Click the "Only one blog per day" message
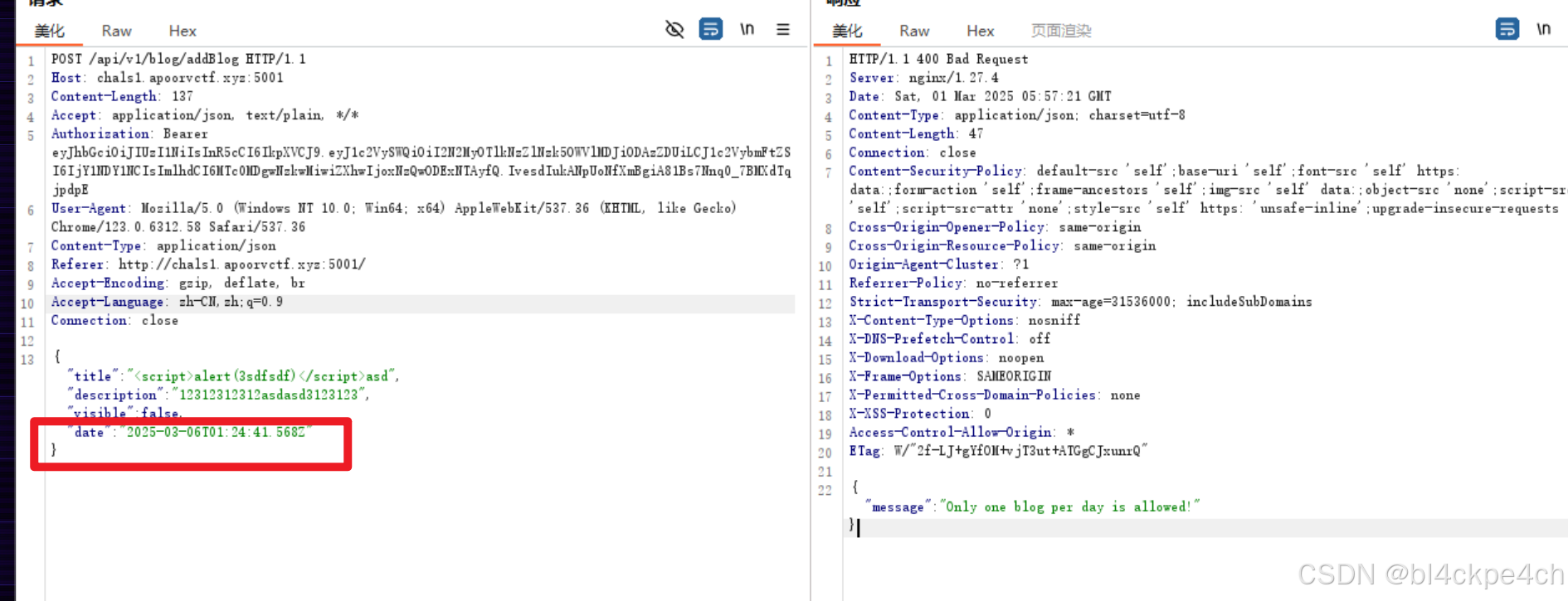Viewport: 1568px width, 601px height. [x=1069, y=506]
